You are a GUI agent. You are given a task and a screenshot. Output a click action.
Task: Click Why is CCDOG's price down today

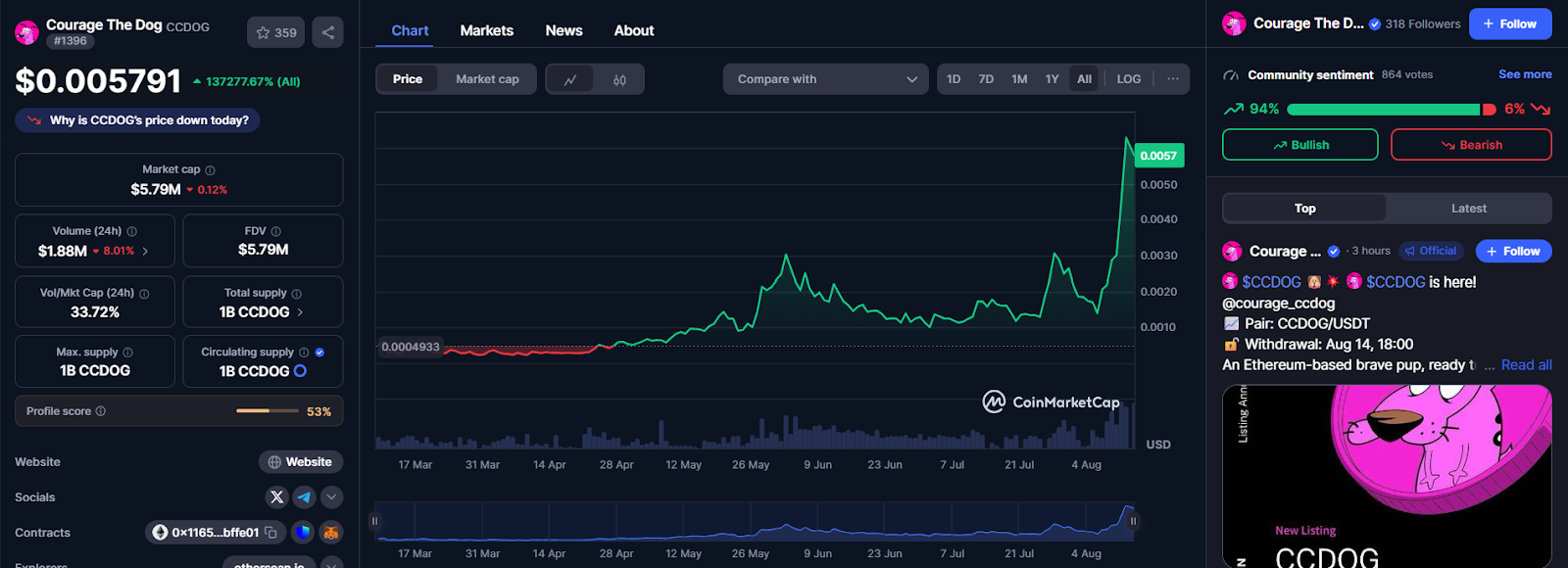tap(137, 120)
